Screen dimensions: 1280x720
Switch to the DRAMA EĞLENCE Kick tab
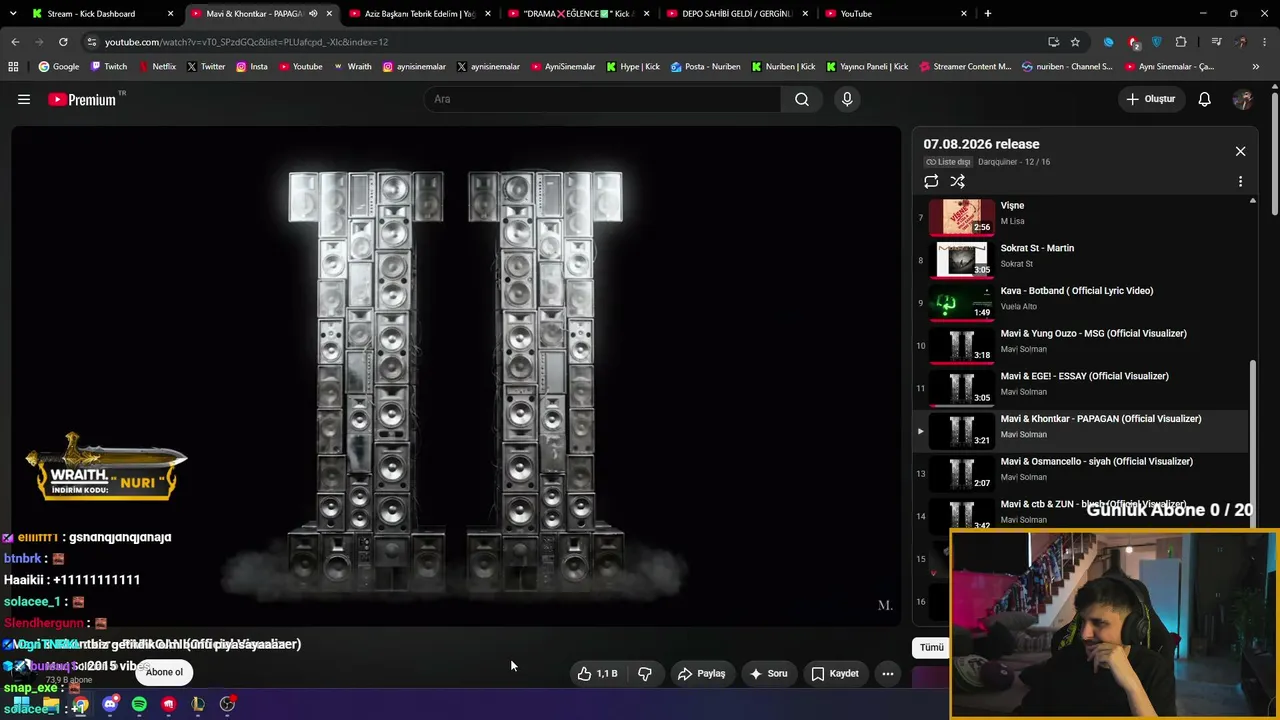[x=579, y=14]
